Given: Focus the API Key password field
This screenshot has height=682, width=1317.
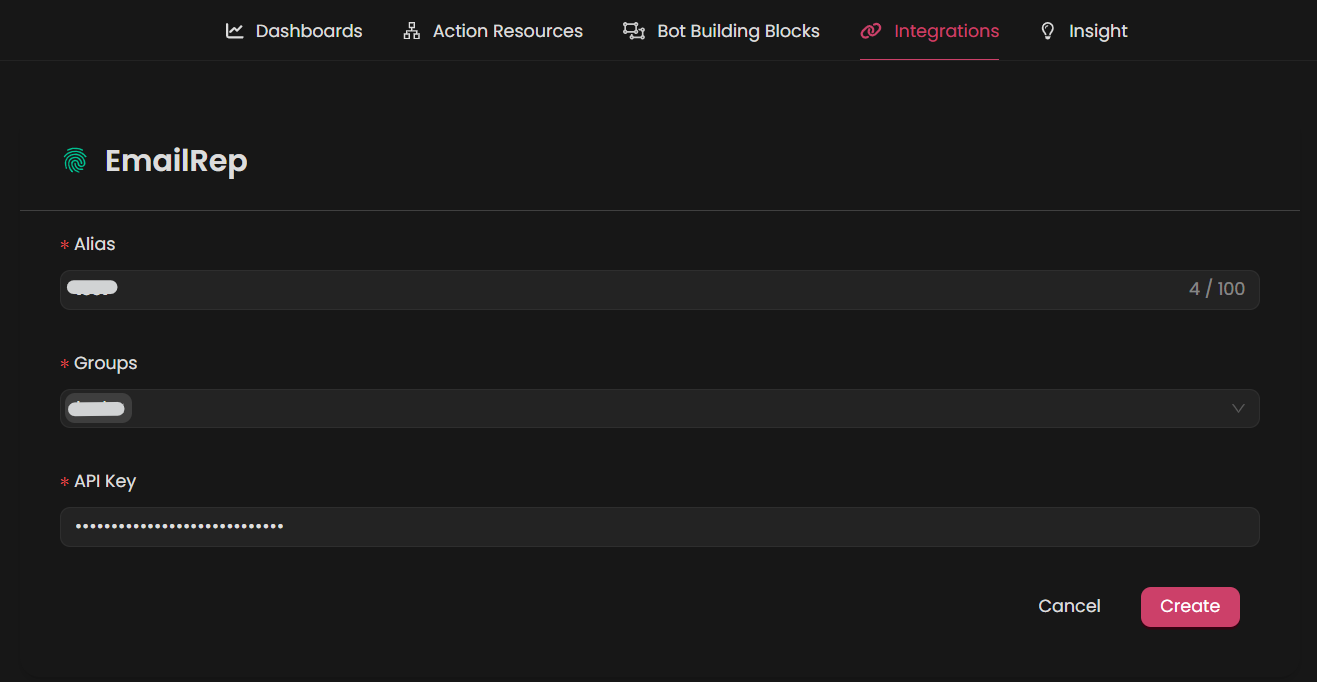Looking at the screenshot, I should click(660, 526).
